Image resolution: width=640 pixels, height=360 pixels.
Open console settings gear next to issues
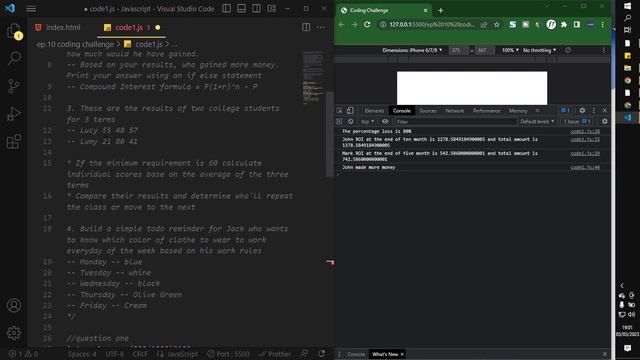[604, 121]
